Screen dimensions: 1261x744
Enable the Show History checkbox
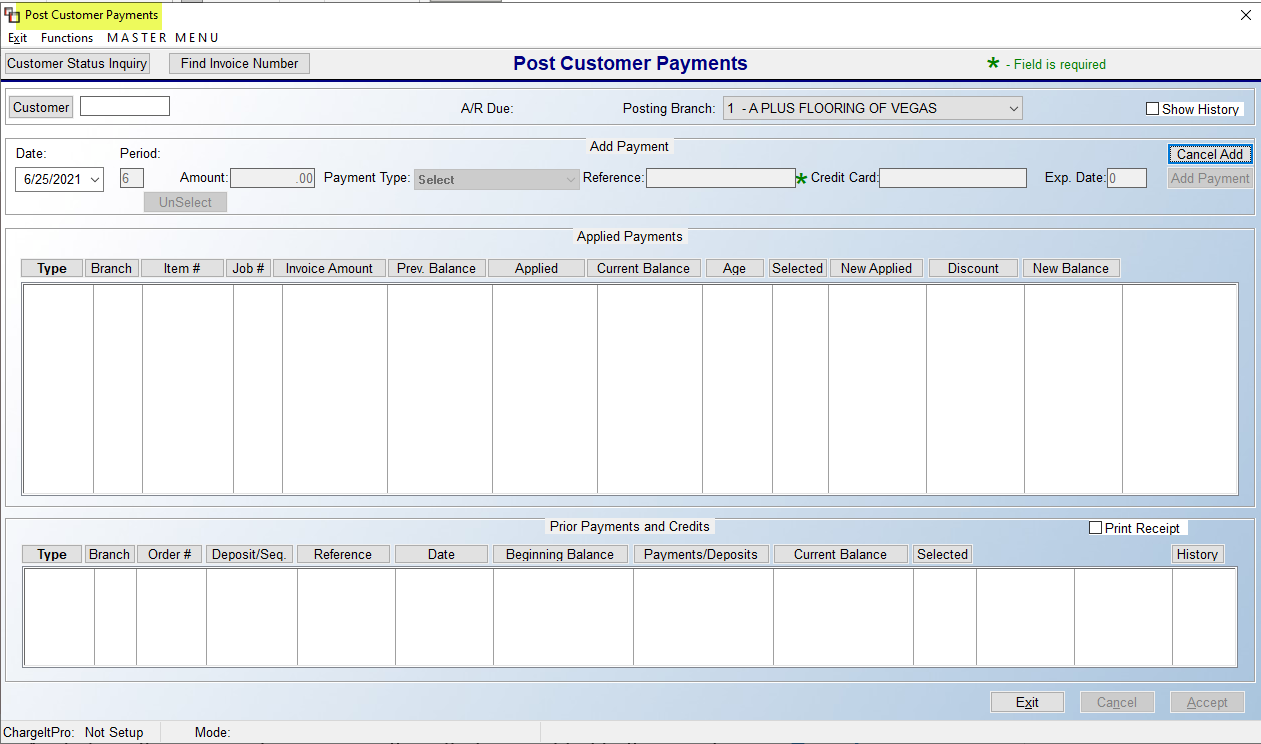tap(1152, 109)
